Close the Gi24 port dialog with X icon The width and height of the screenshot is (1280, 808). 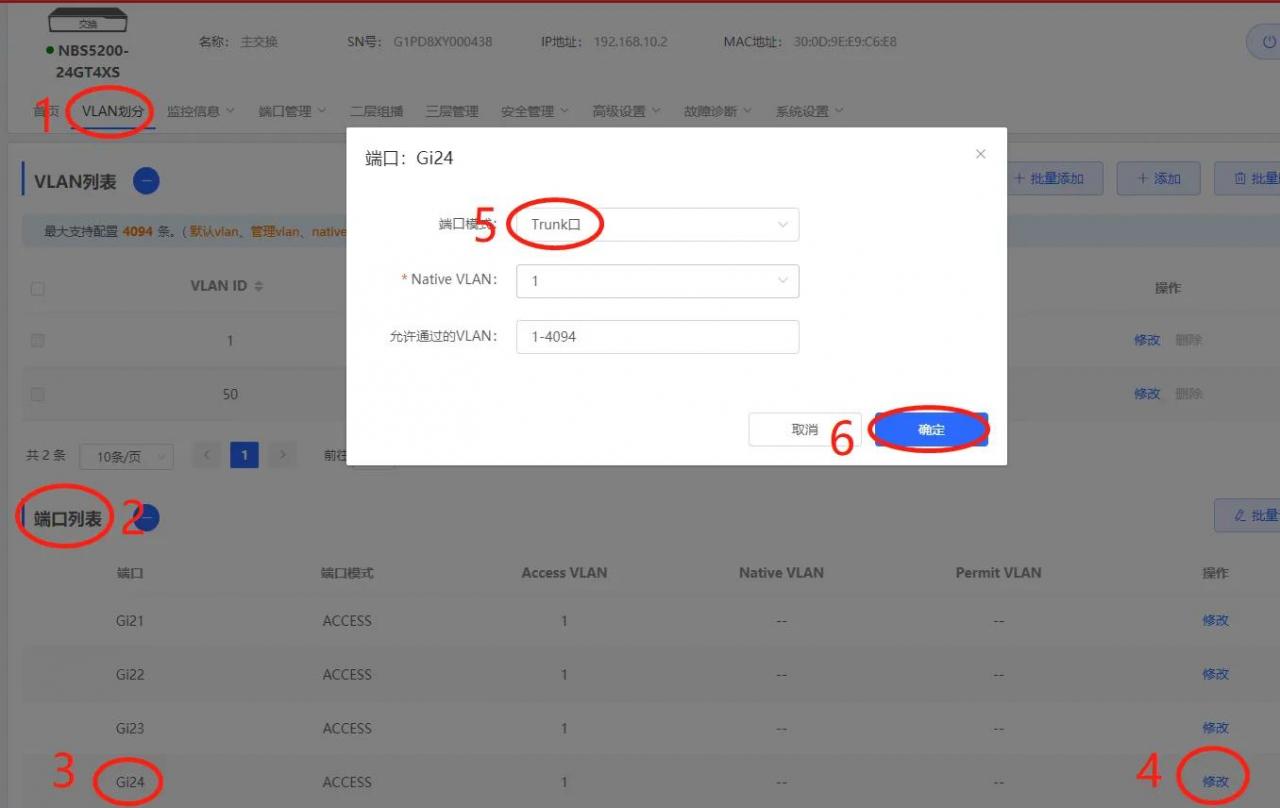click(x=980, y=154)
